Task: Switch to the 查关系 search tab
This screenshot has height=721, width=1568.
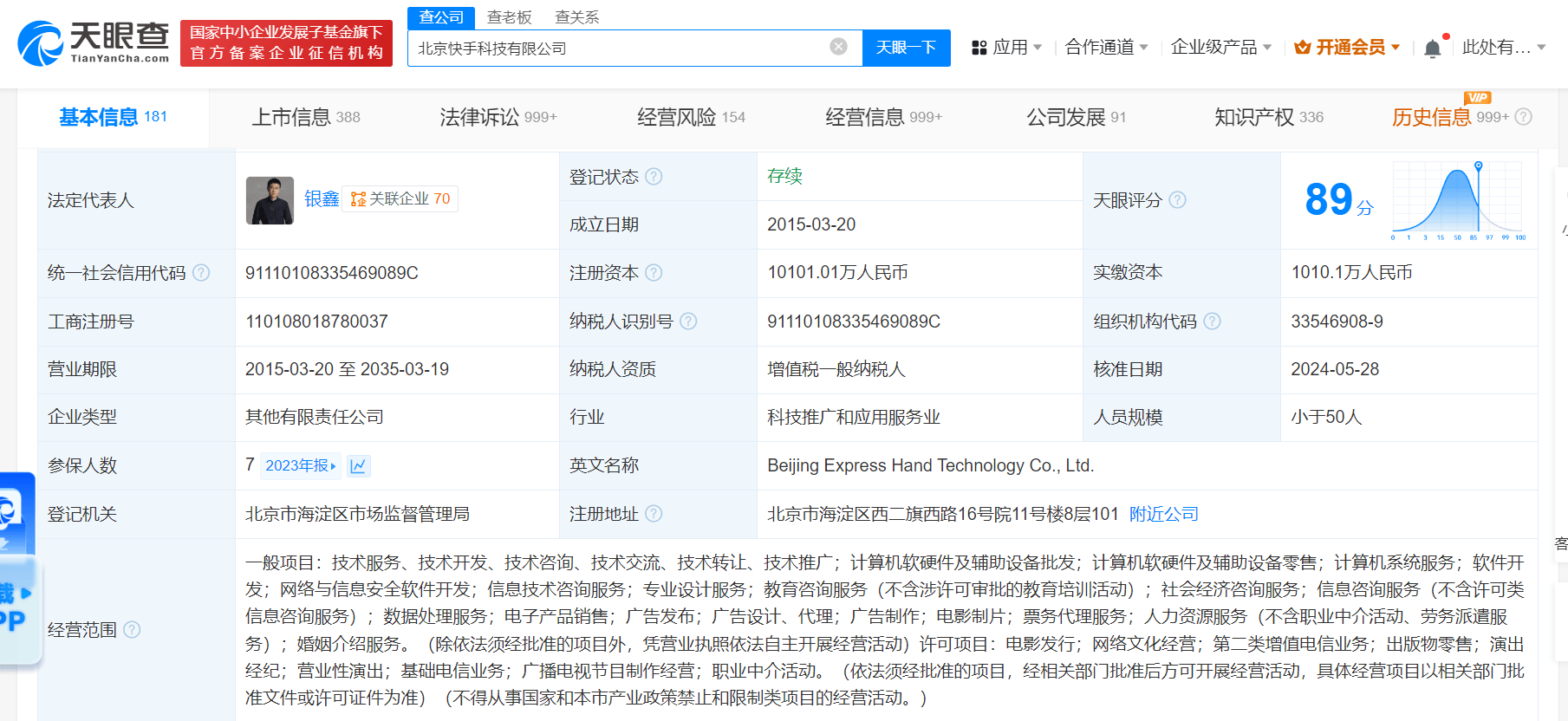Action: [576, 17]
